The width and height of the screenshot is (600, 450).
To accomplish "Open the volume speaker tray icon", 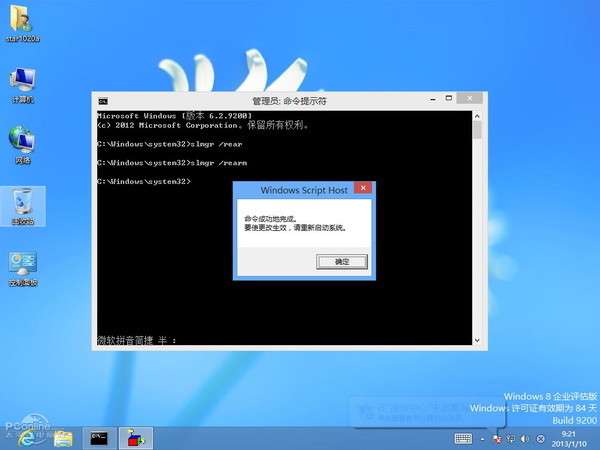I will (x=525, y=439).
